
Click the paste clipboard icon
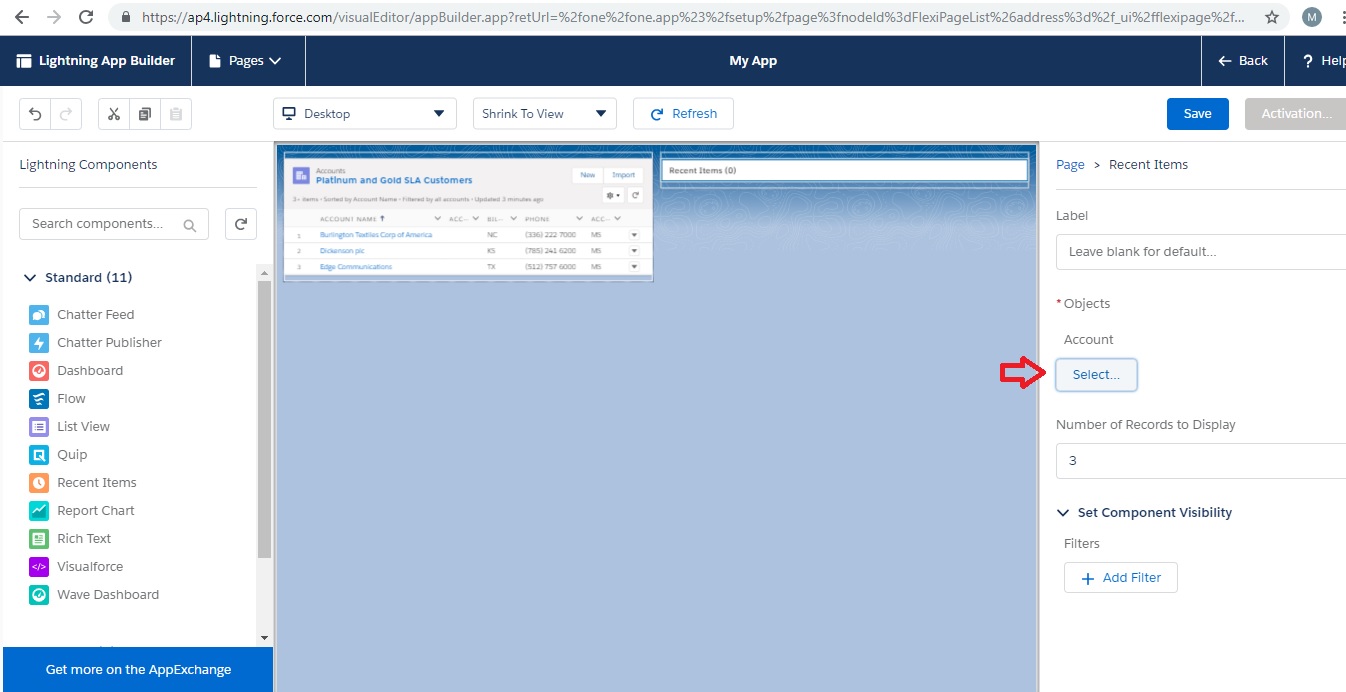pyautogui.click(x=175, y=114)
